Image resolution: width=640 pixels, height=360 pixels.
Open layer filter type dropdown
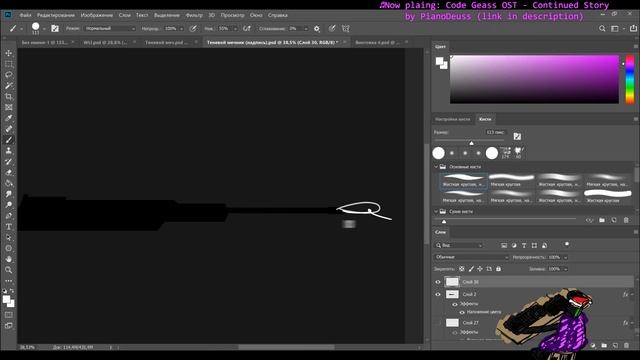pos(459,245)
